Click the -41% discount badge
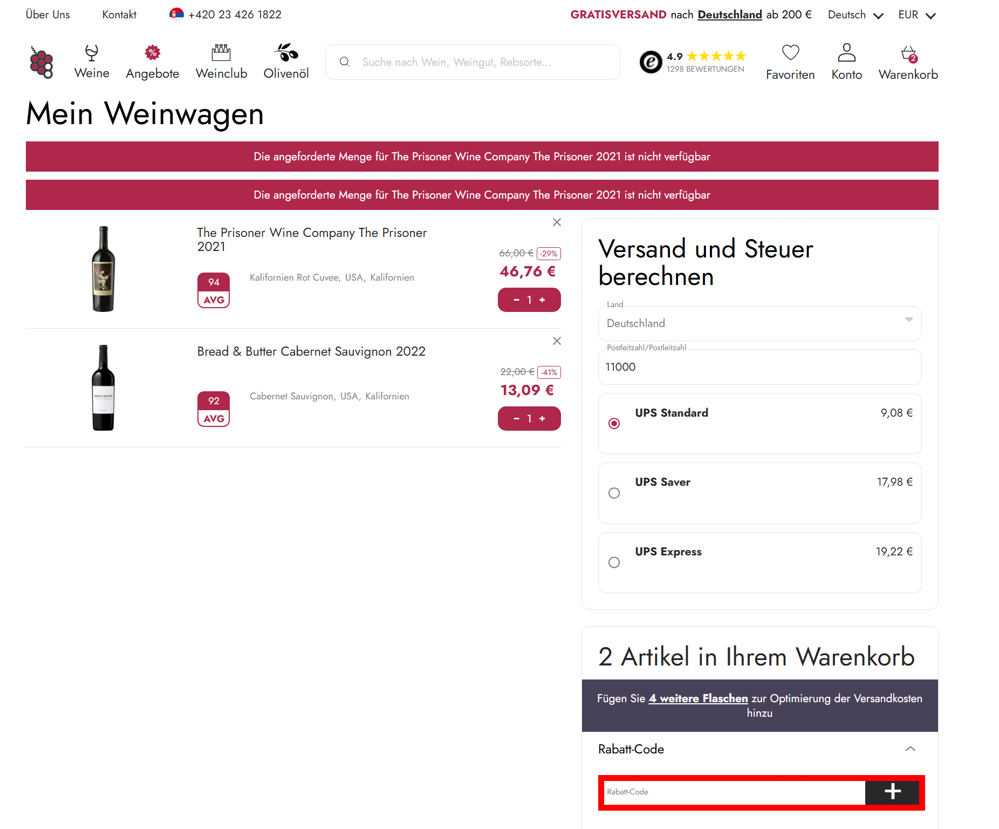 click(549, 372)
